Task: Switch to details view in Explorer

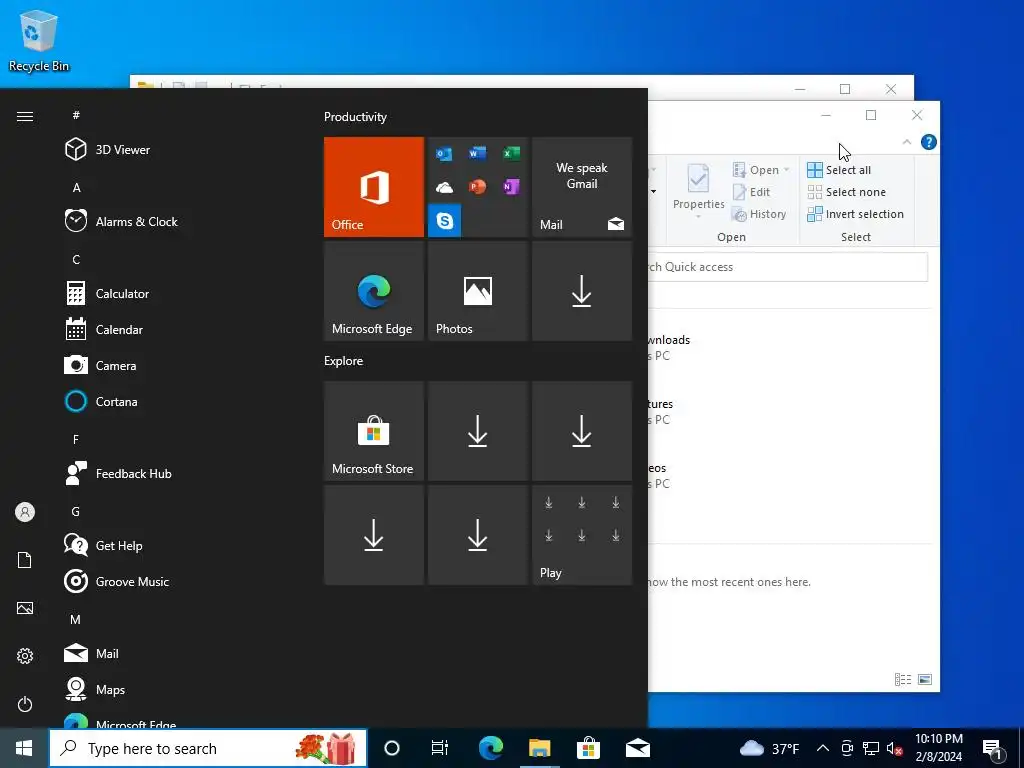Action: point(903,680)
